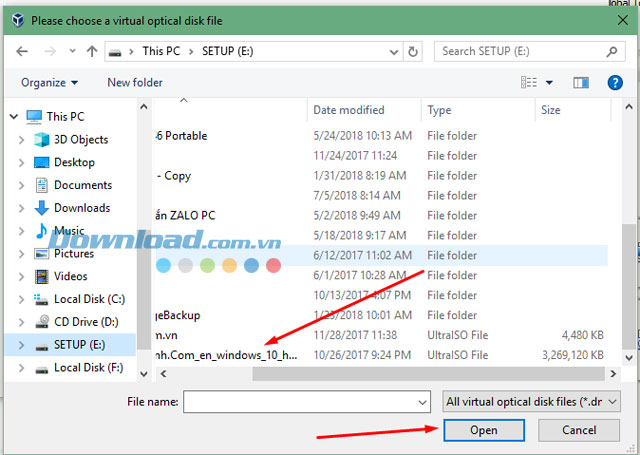Click SETUP (E:) in address bar
This screenshot has height=455, width=640.
227,51
